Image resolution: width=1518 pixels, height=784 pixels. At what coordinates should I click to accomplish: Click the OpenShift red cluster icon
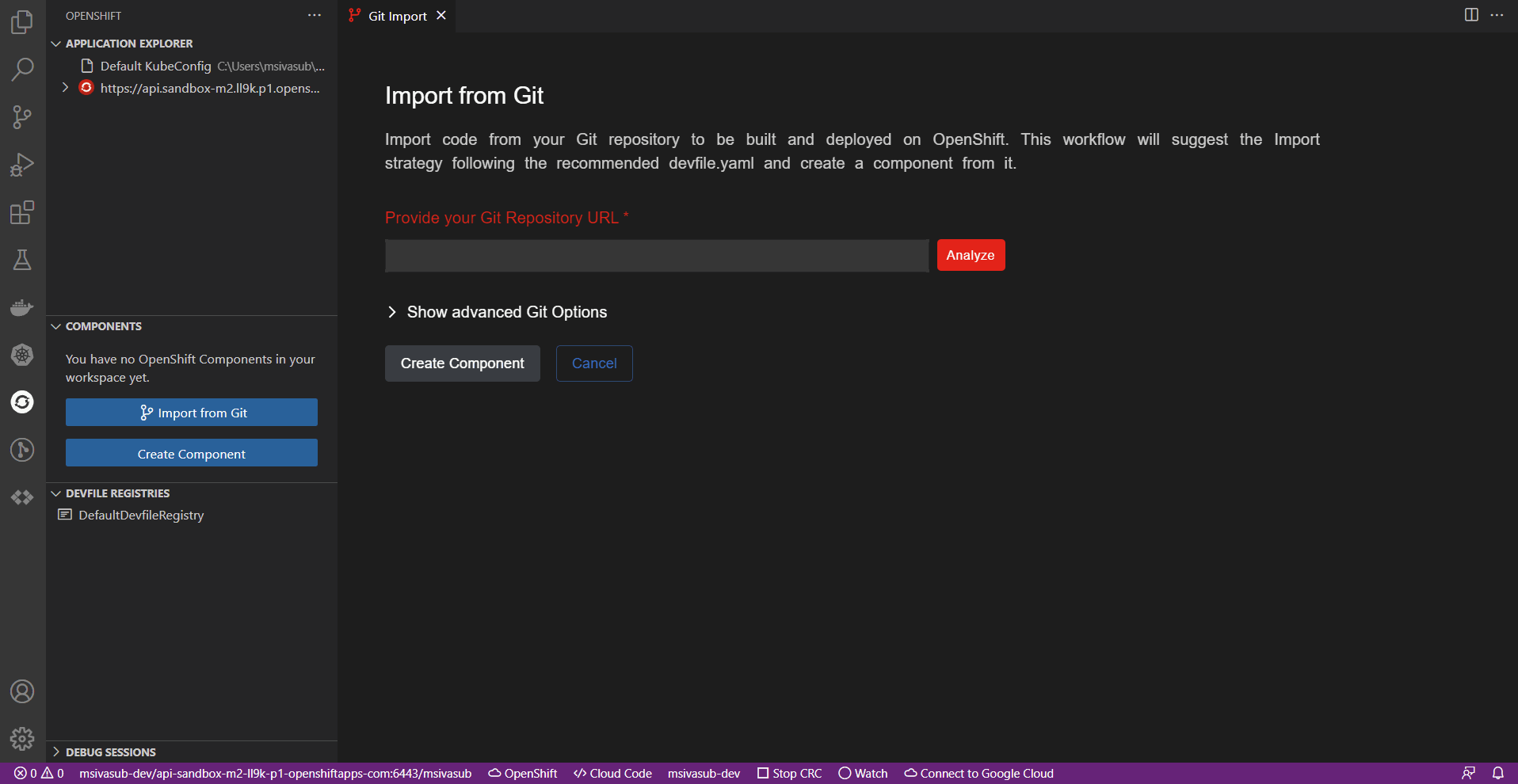point(86,87)
